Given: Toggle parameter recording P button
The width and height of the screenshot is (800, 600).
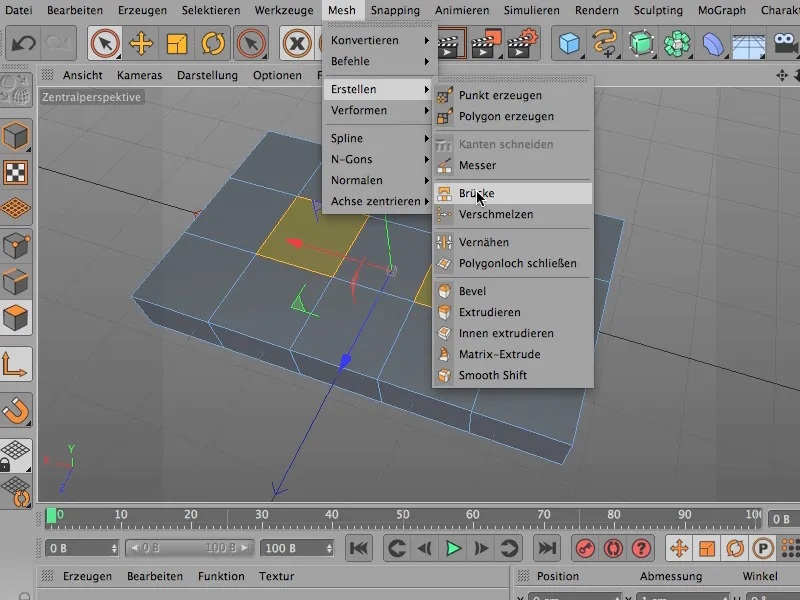Looking at the screenshot, I should pyautogui.click(x=763, y=548).
